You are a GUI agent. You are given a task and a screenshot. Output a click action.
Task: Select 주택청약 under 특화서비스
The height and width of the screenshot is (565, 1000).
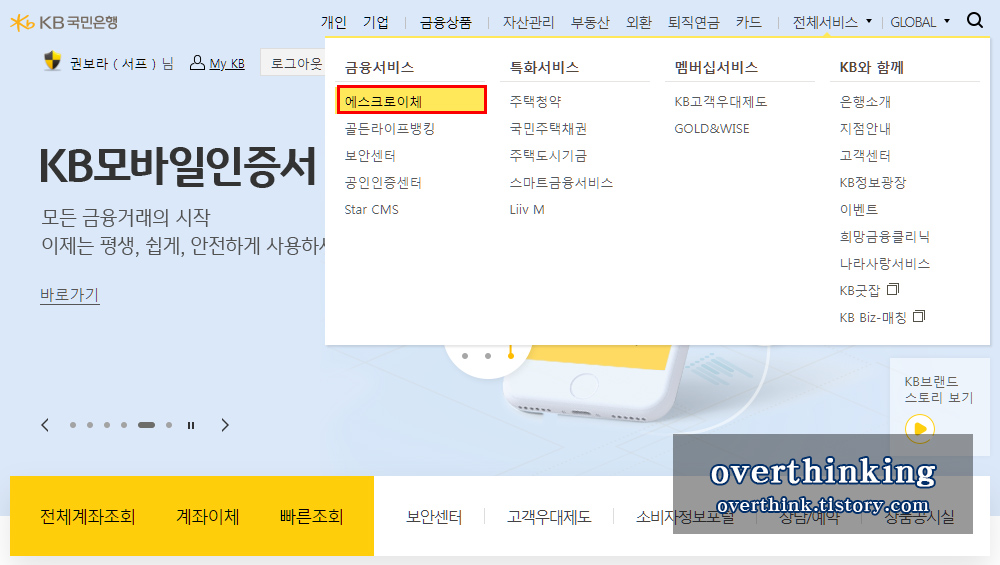[x=535, y=101]
